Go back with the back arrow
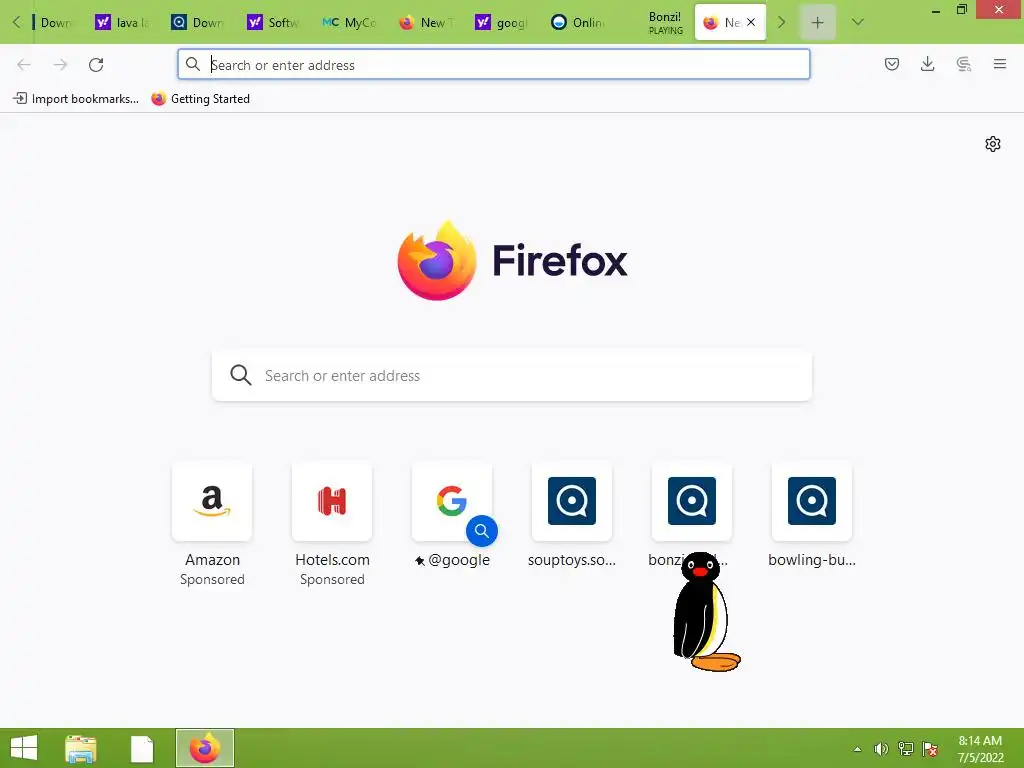This screenshot has width=1024, height=768. (24, 65)
